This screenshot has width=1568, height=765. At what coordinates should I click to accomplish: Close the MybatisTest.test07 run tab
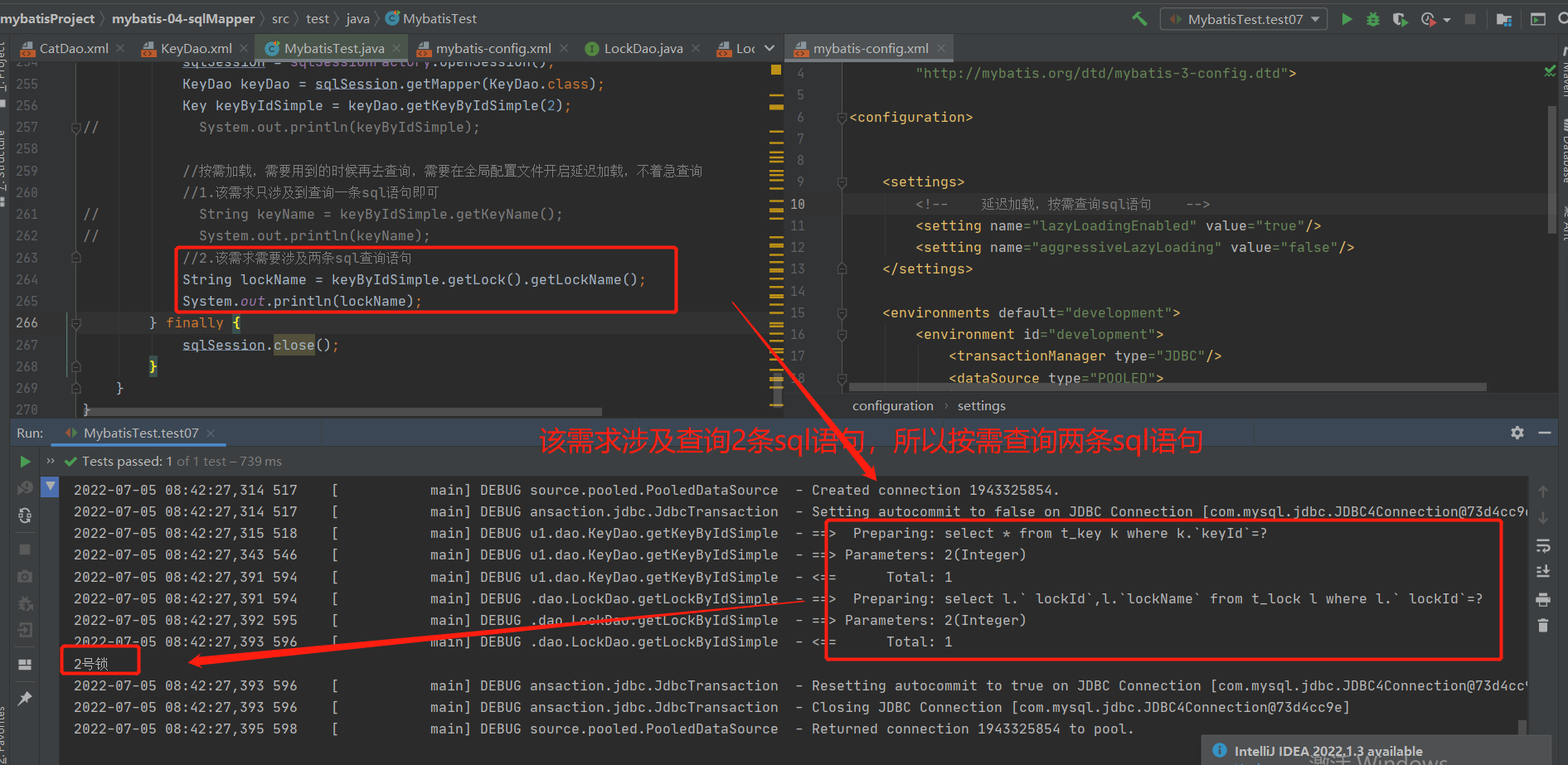pyautogui.click(x=211, y=433)
